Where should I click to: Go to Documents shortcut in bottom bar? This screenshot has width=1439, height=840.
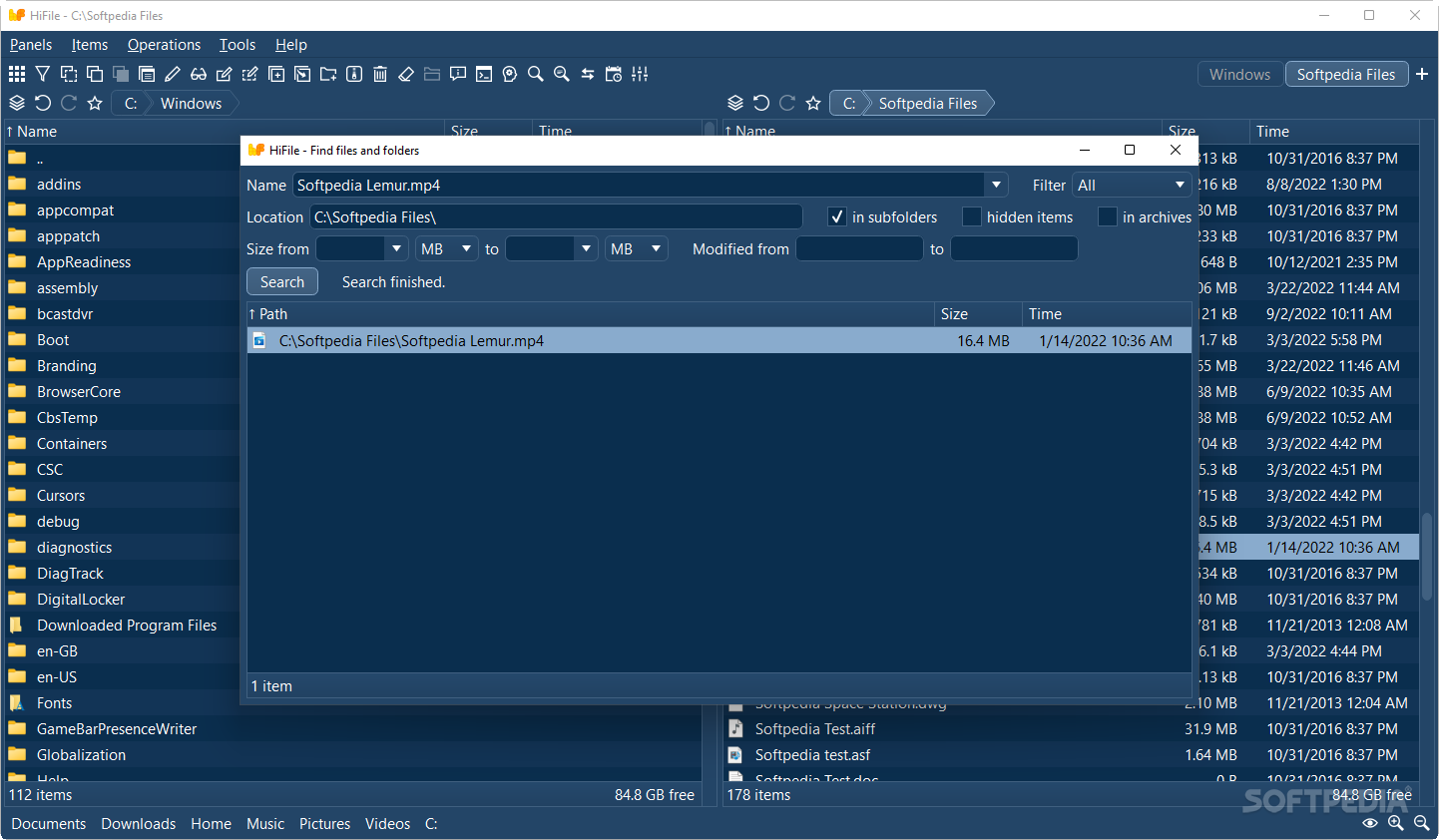[x=49, y=823]
